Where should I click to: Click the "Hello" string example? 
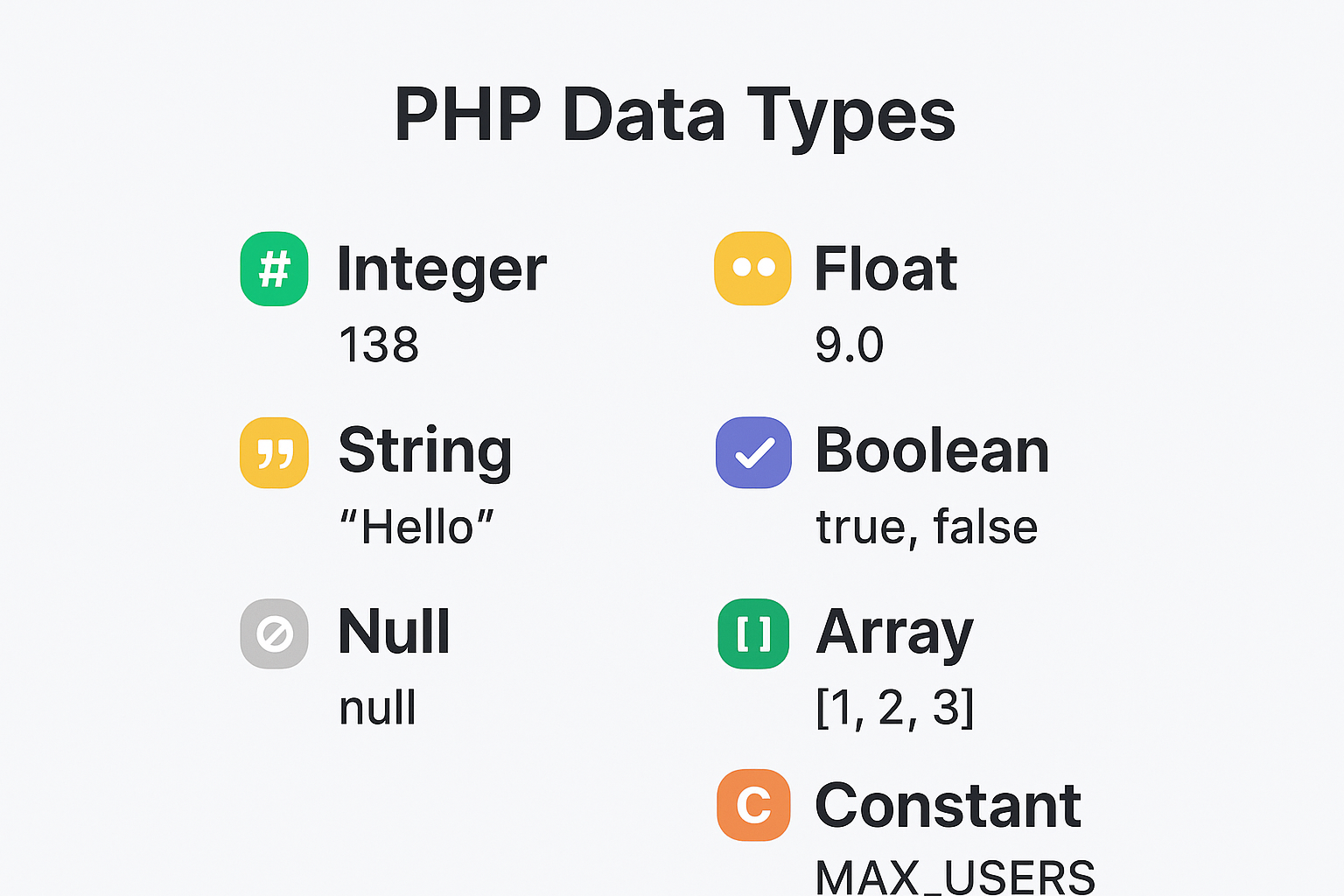click(416, 527)
